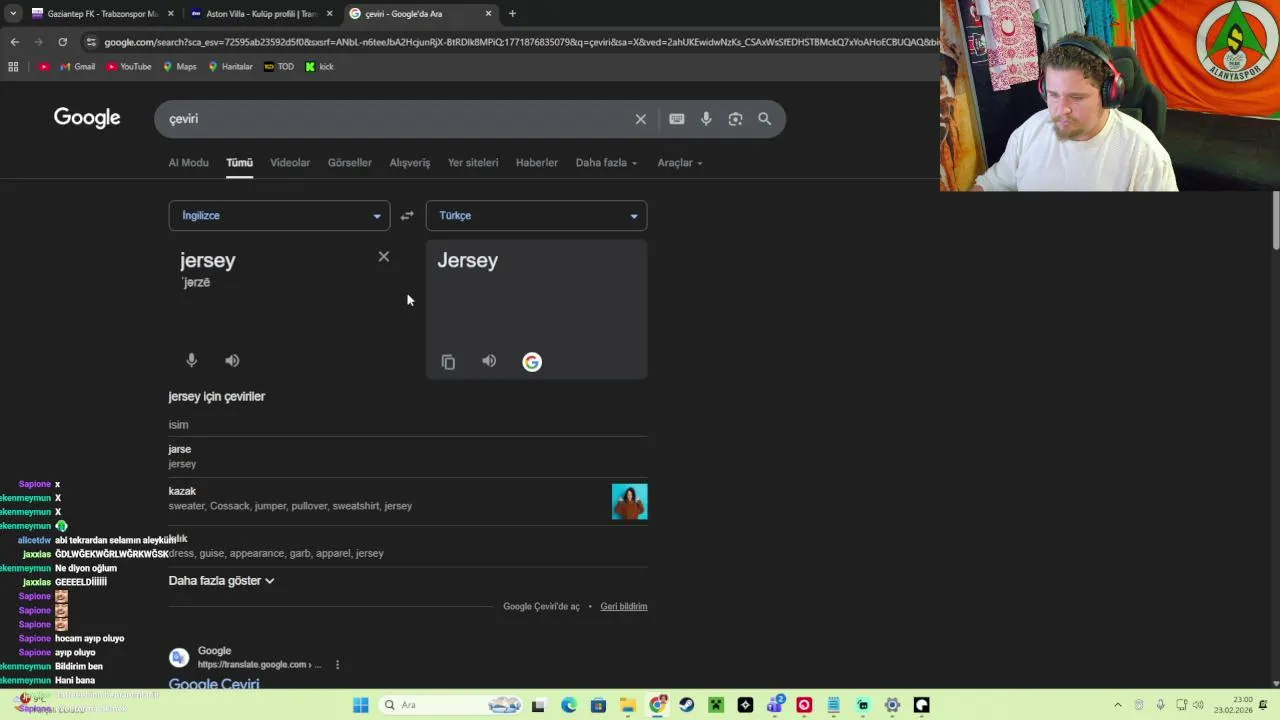Click the browser address bar URL
This screenshot has height=720, width=1280.
520,42
